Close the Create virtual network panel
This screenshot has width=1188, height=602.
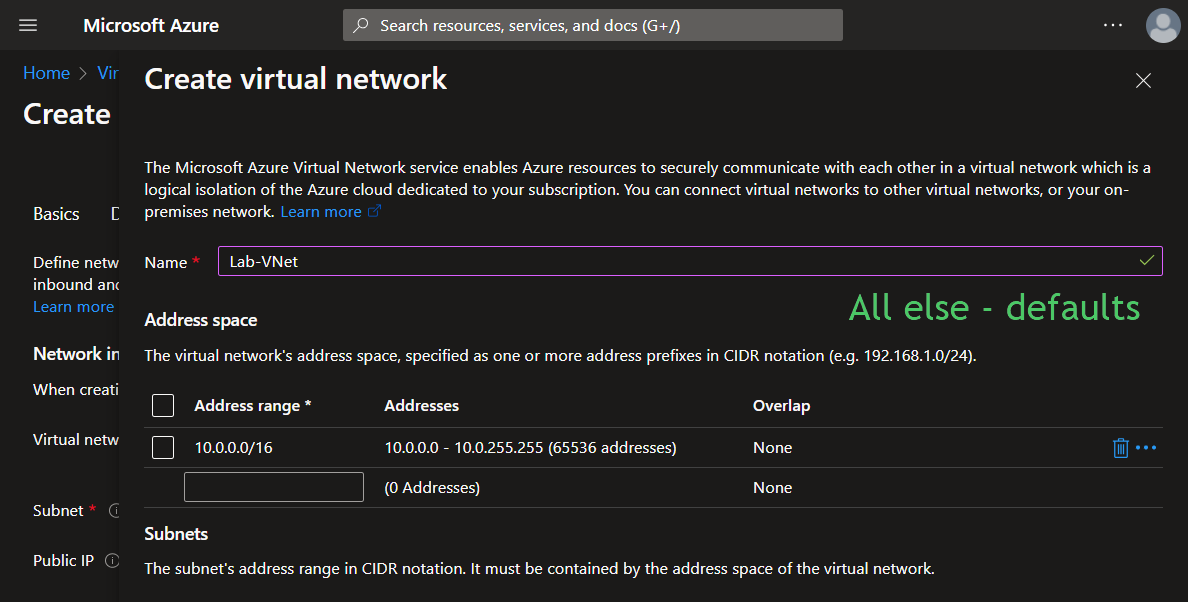(x=1143, y=80)
